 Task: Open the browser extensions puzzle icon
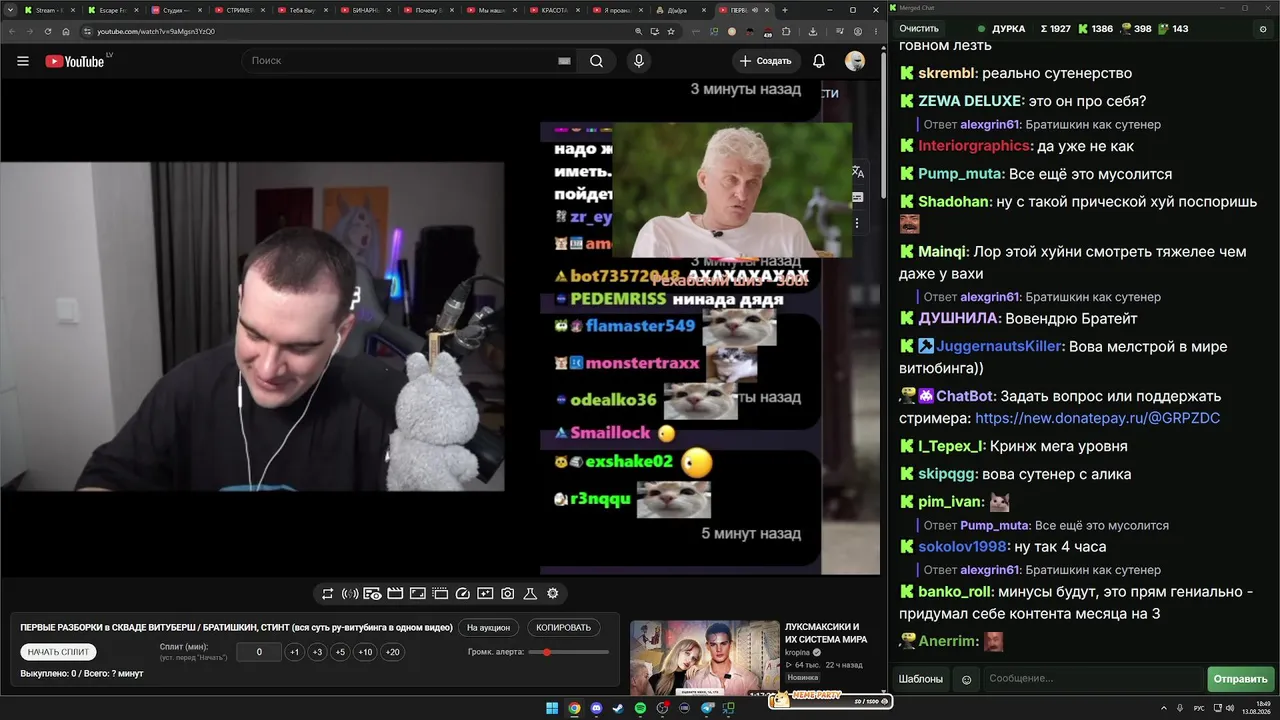click(786, 31)
